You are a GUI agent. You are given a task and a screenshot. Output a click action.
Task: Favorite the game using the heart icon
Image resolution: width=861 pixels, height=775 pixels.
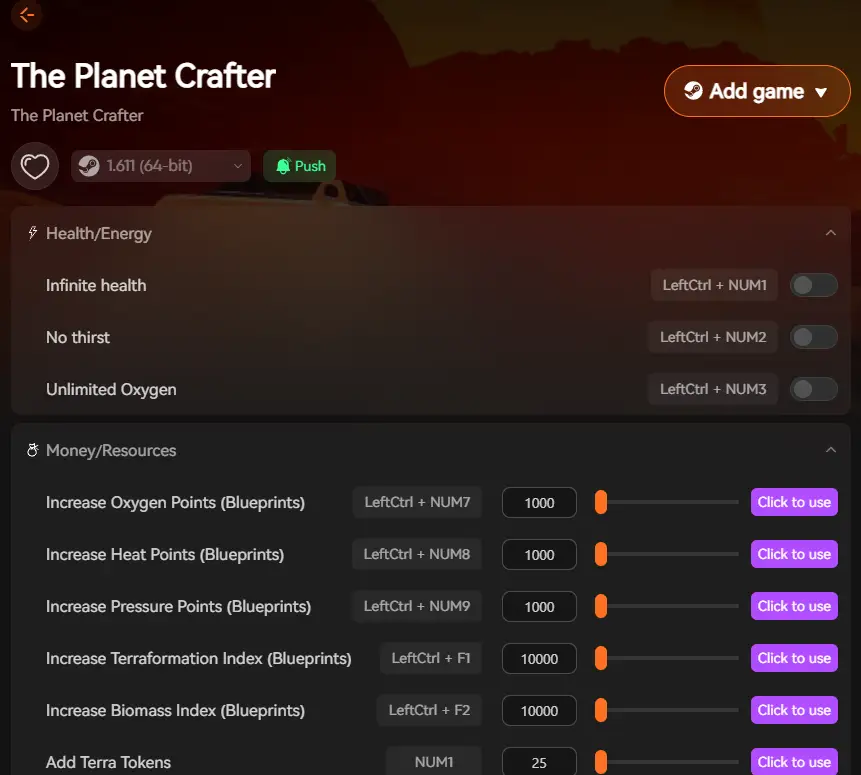[x=34, y=165]
